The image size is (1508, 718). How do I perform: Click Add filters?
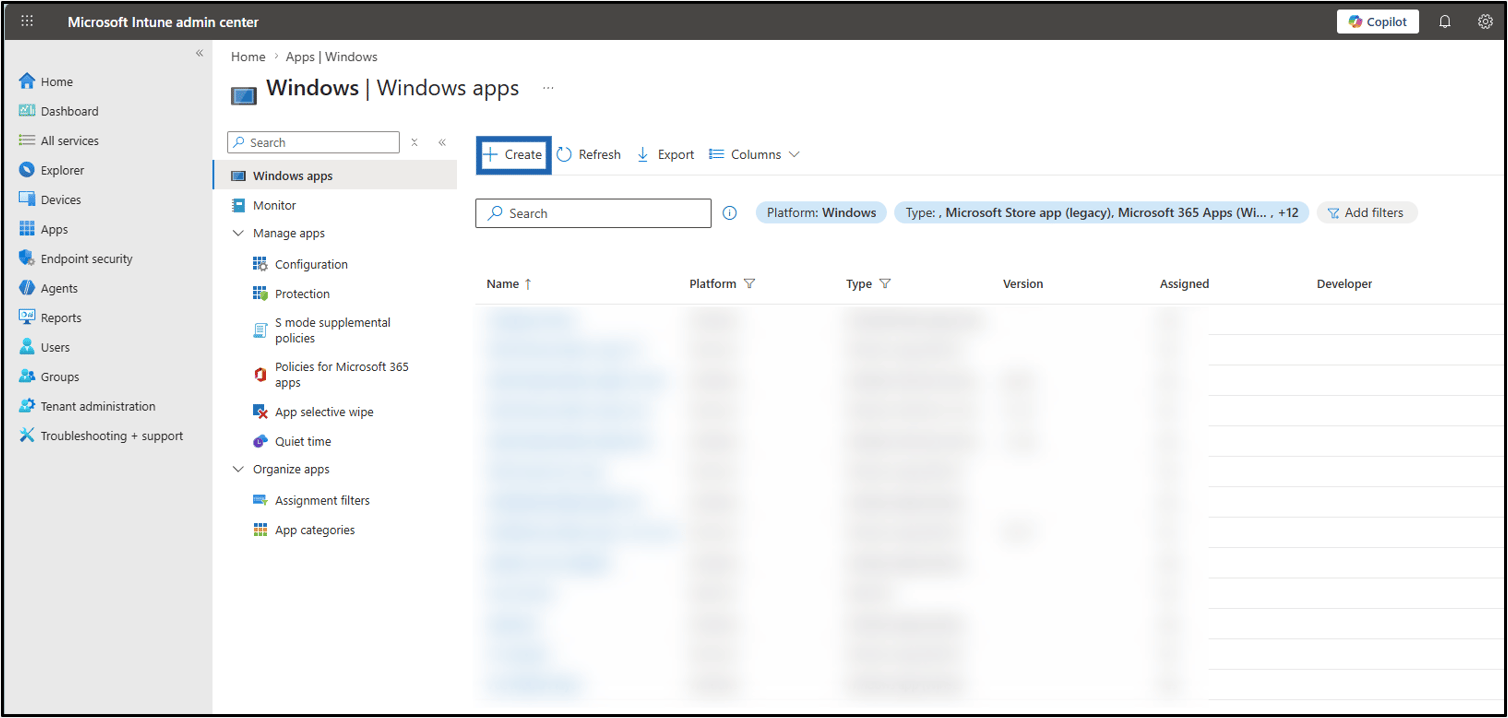(1366, 213)
